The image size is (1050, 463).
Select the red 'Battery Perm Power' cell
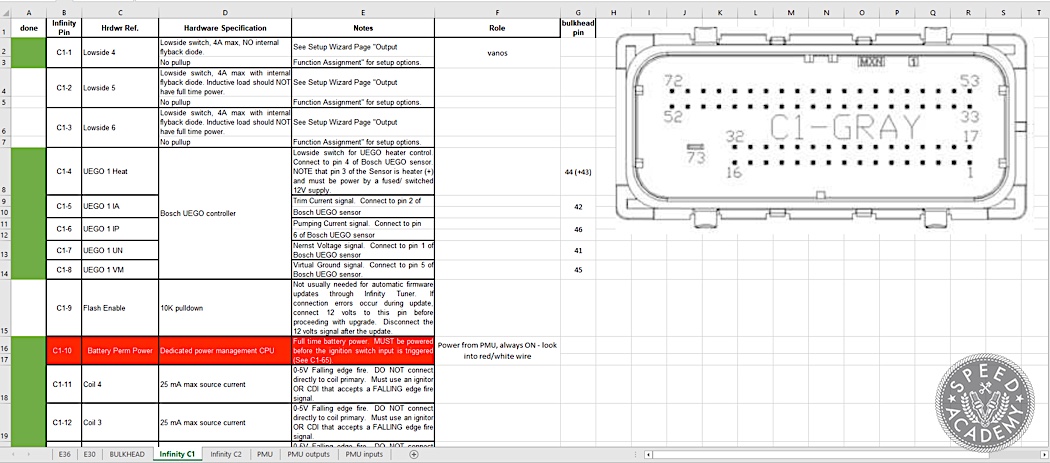coord(120,351)
